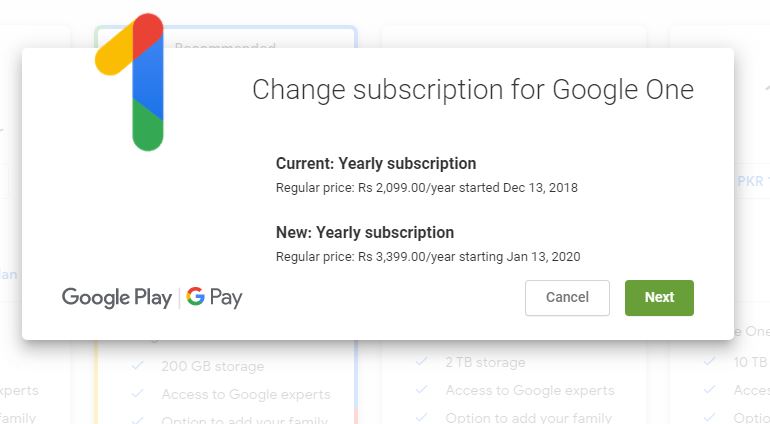The width and height of the screenshot is (770, 424).
Task: Click checkmark next to 2 TB plan's Google experts
Action: click(x=422, y=390)
